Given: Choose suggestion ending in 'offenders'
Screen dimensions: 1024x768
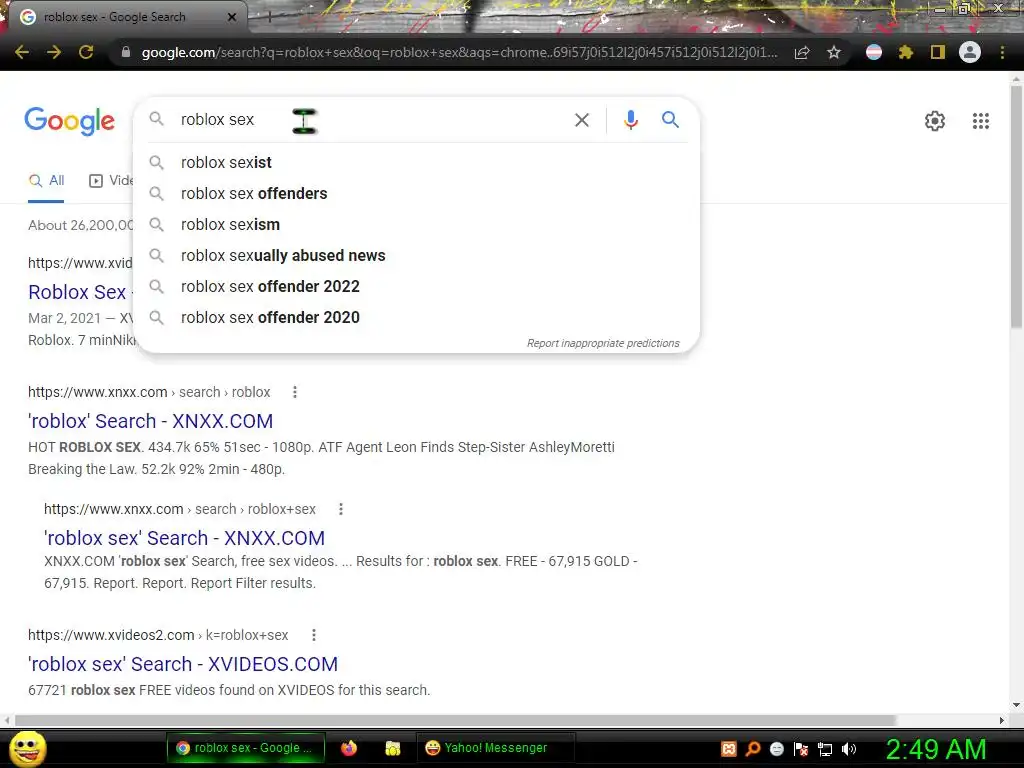Looking at the screenshot, I should point(417,194).
